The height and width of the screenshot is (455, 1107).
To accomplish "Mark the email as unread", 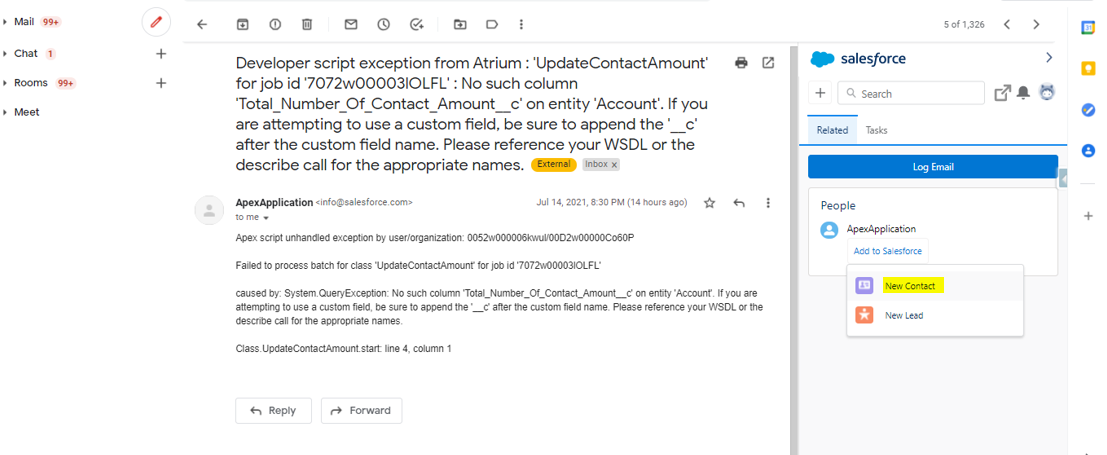I will (351, 24).
